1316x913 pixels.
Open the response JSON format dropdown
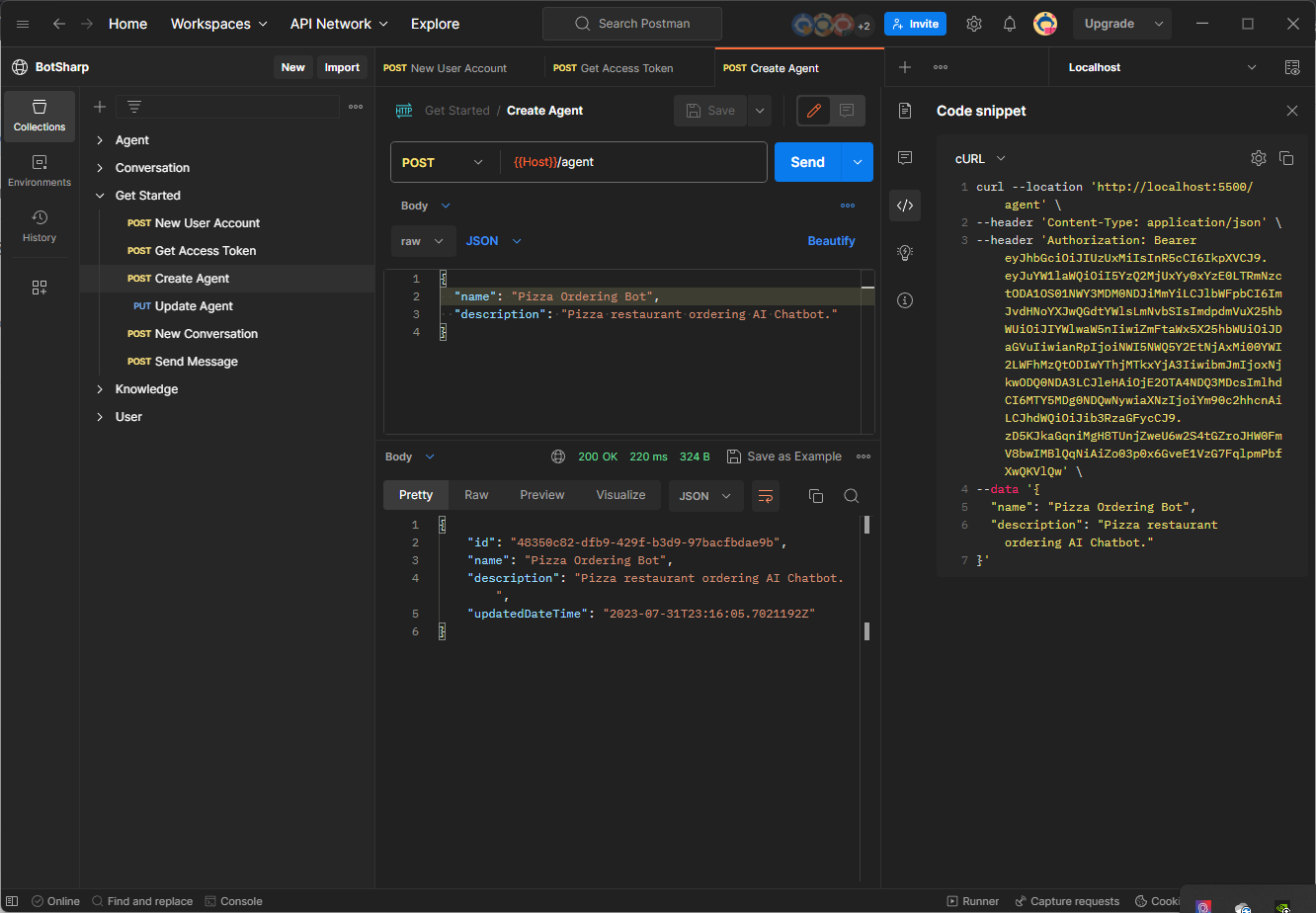705,496
